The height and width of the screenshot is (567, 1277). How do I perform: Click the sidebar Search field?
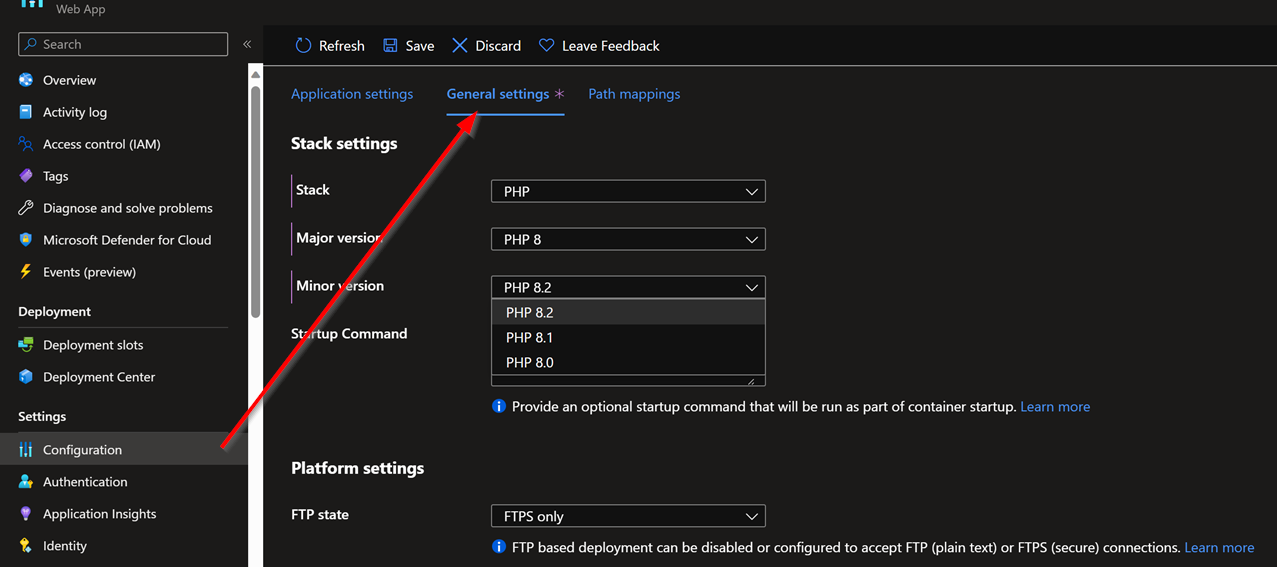tap(123, 44)
